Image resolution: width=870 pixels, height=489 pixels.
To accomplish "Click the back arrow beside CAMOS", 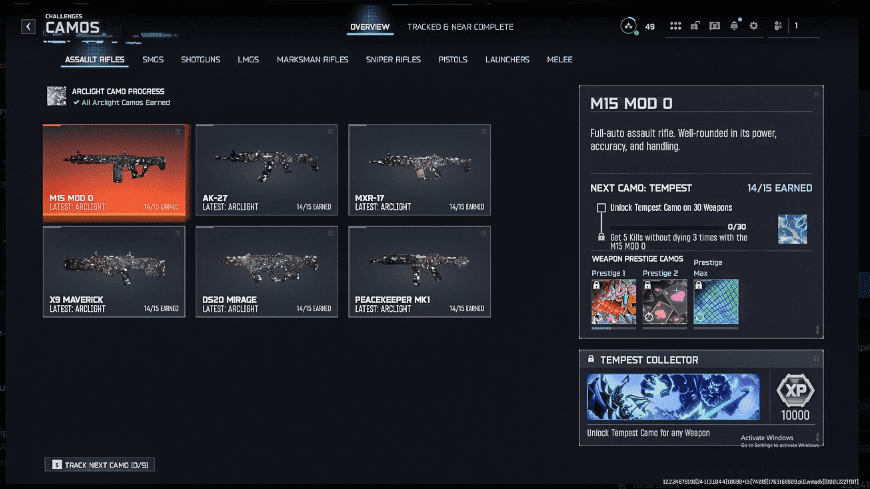I will [x=28, y=27].
